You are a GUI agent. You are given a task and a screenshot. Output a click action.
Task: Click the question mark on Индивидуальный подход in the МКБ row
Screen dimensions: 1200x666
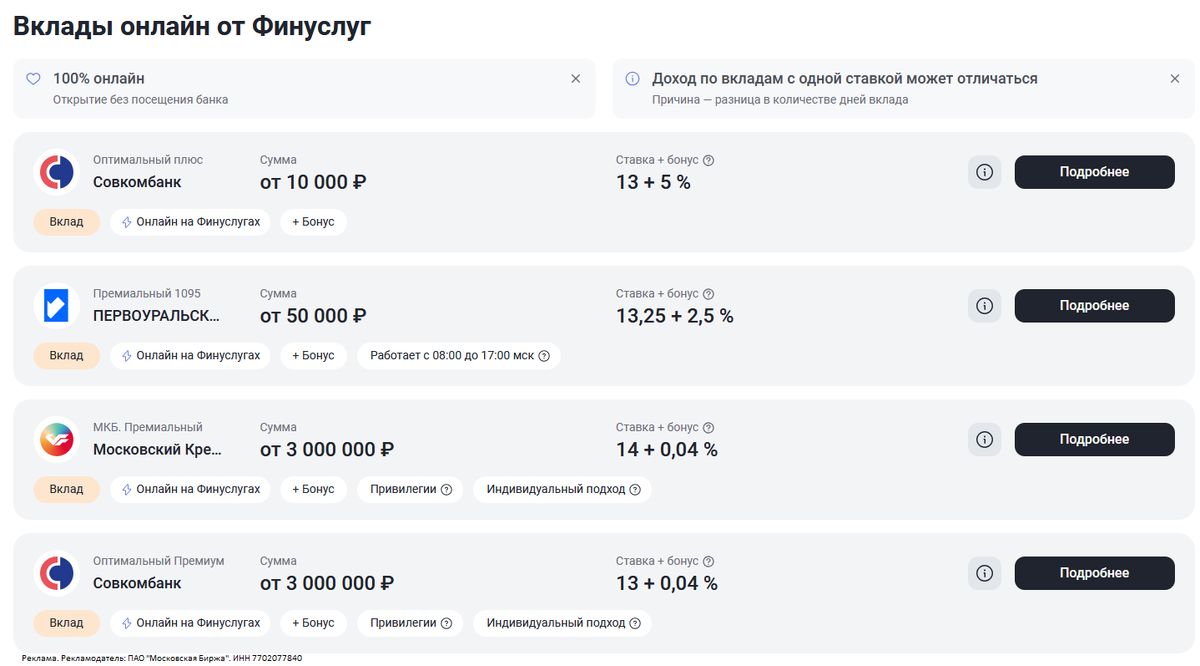[x=635, y=490]
